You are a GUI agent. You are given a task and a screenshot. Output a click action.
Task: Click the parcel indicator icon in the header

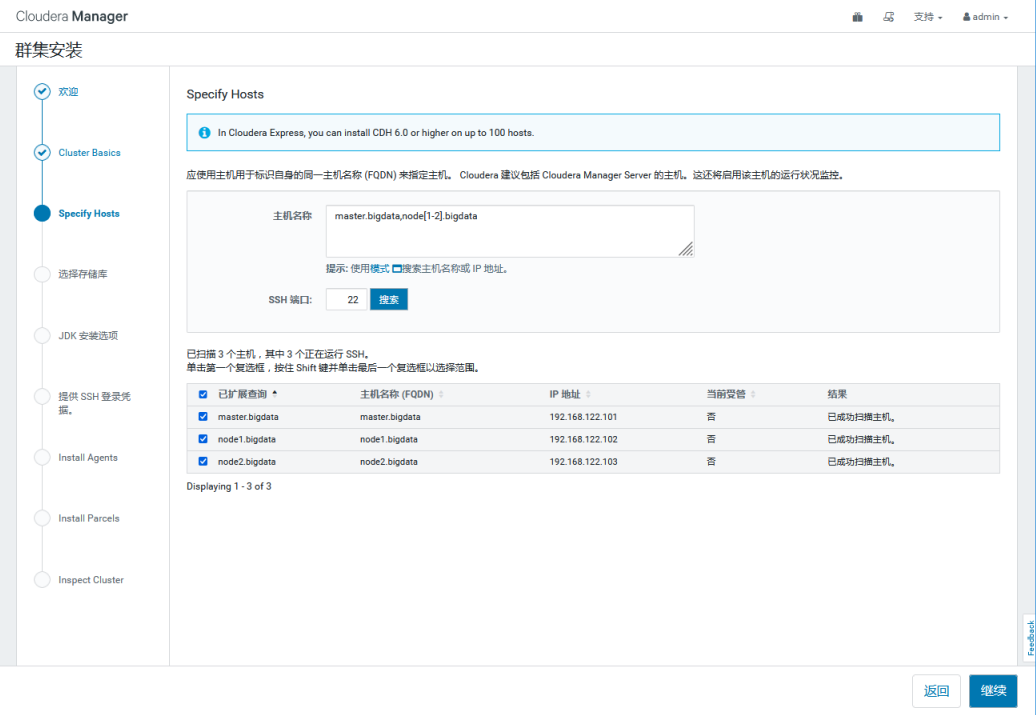point(857,16)
